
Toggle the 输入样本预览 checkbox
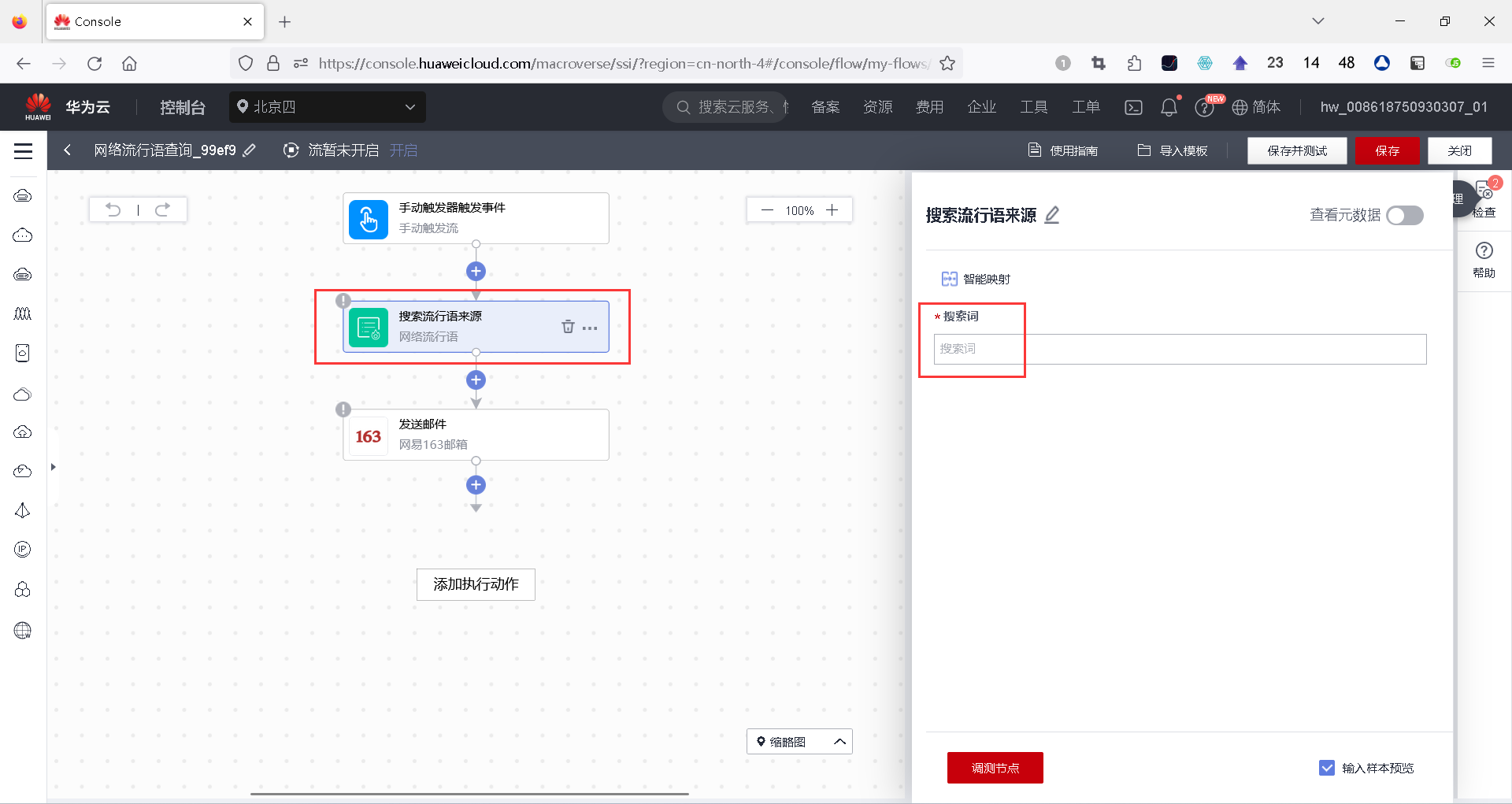pos(1327,768)
